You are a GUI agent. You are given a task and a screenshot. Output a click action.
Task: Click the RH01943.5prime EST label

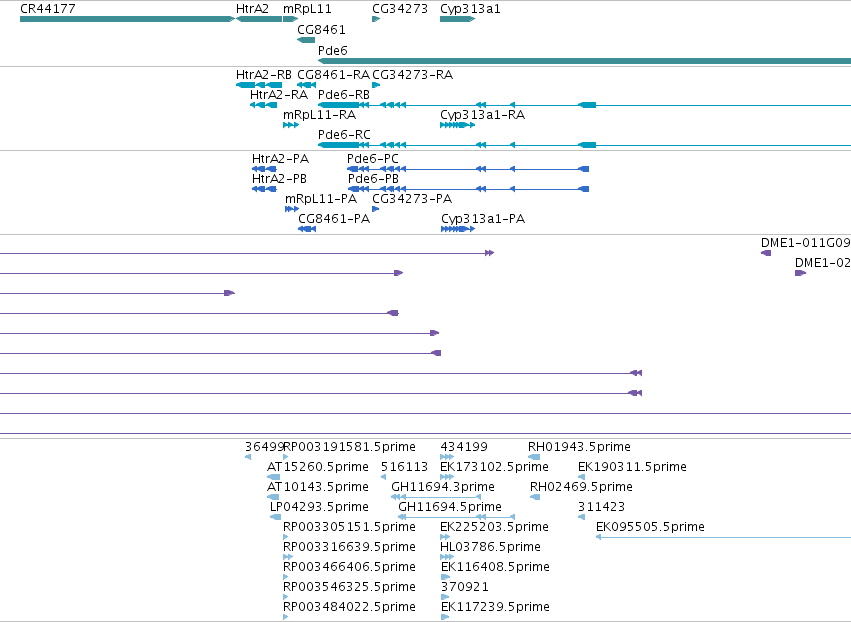pos(580,447)
